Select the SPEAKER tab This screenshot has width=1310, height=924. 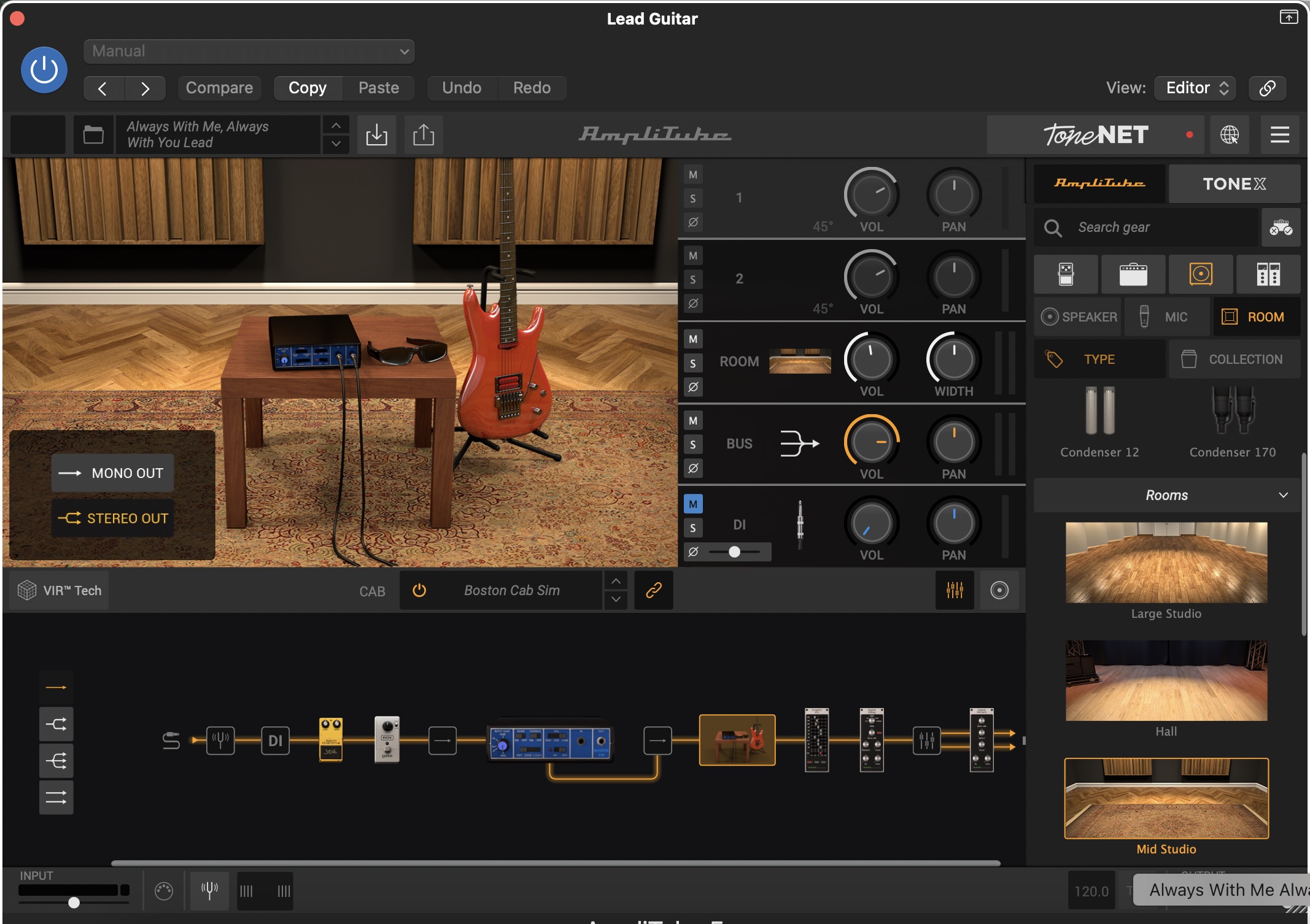1078,317
